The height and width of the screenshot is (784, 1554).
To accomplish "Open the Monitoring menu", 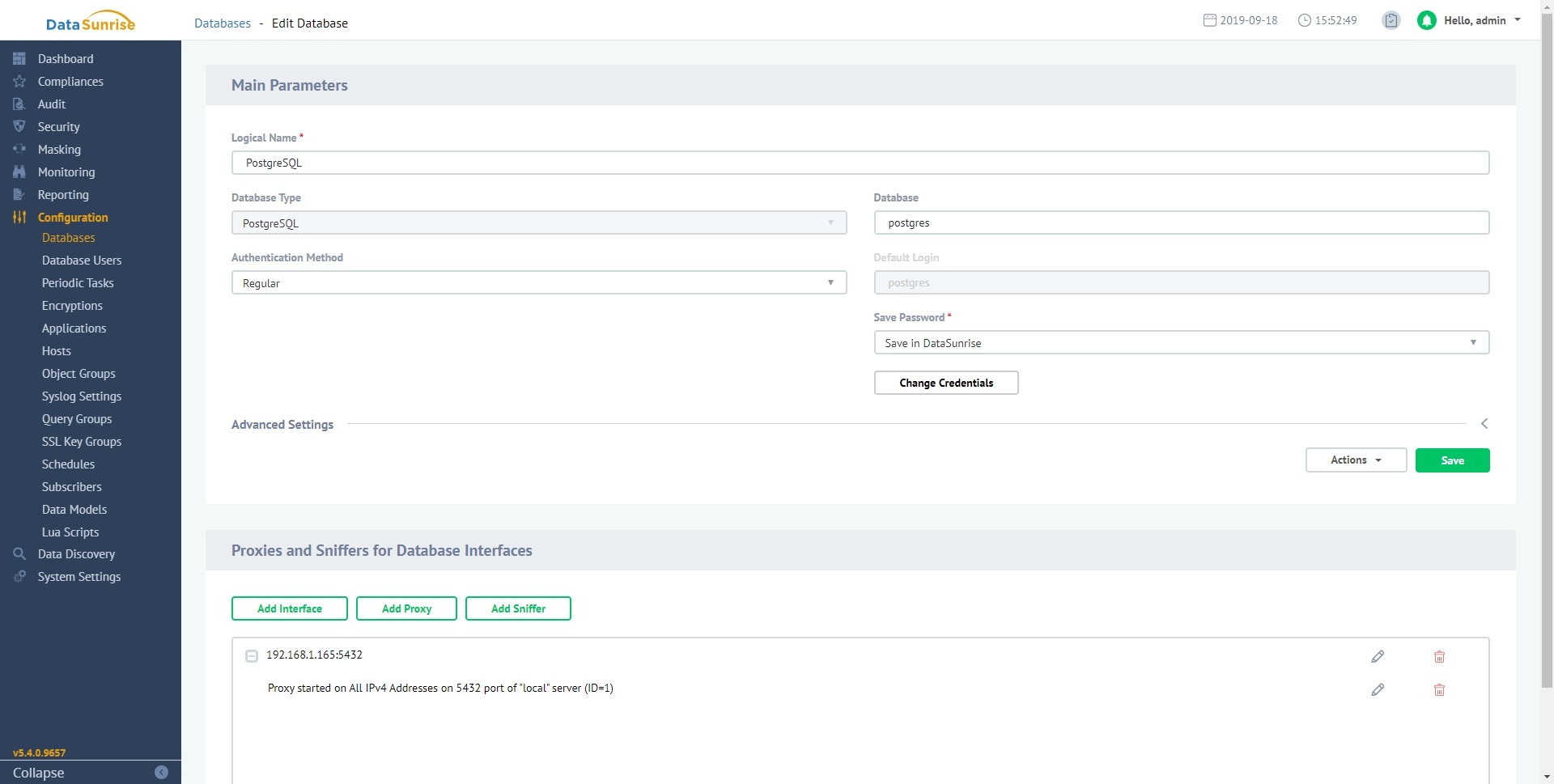I will pos(66,172).
